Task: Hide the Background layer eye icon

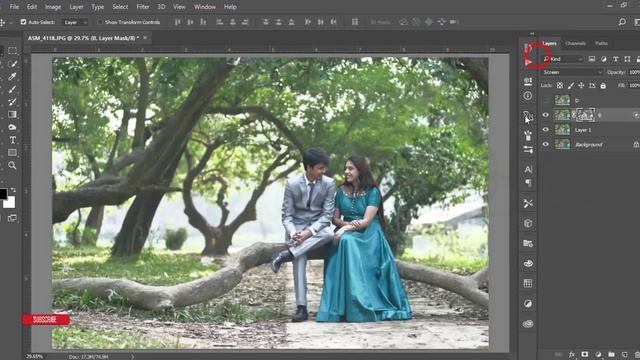Action: pos(546,144)
